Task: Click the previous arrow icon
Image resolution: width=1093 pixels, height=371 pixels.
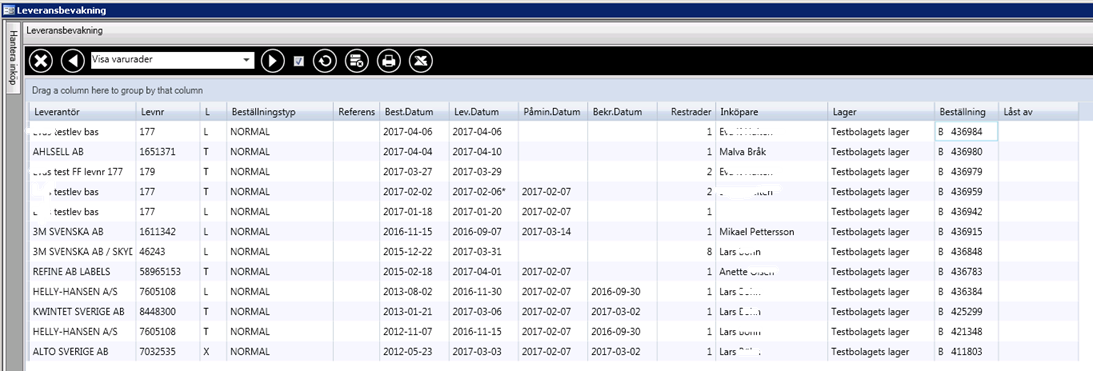Action: (x=72, y=61)
